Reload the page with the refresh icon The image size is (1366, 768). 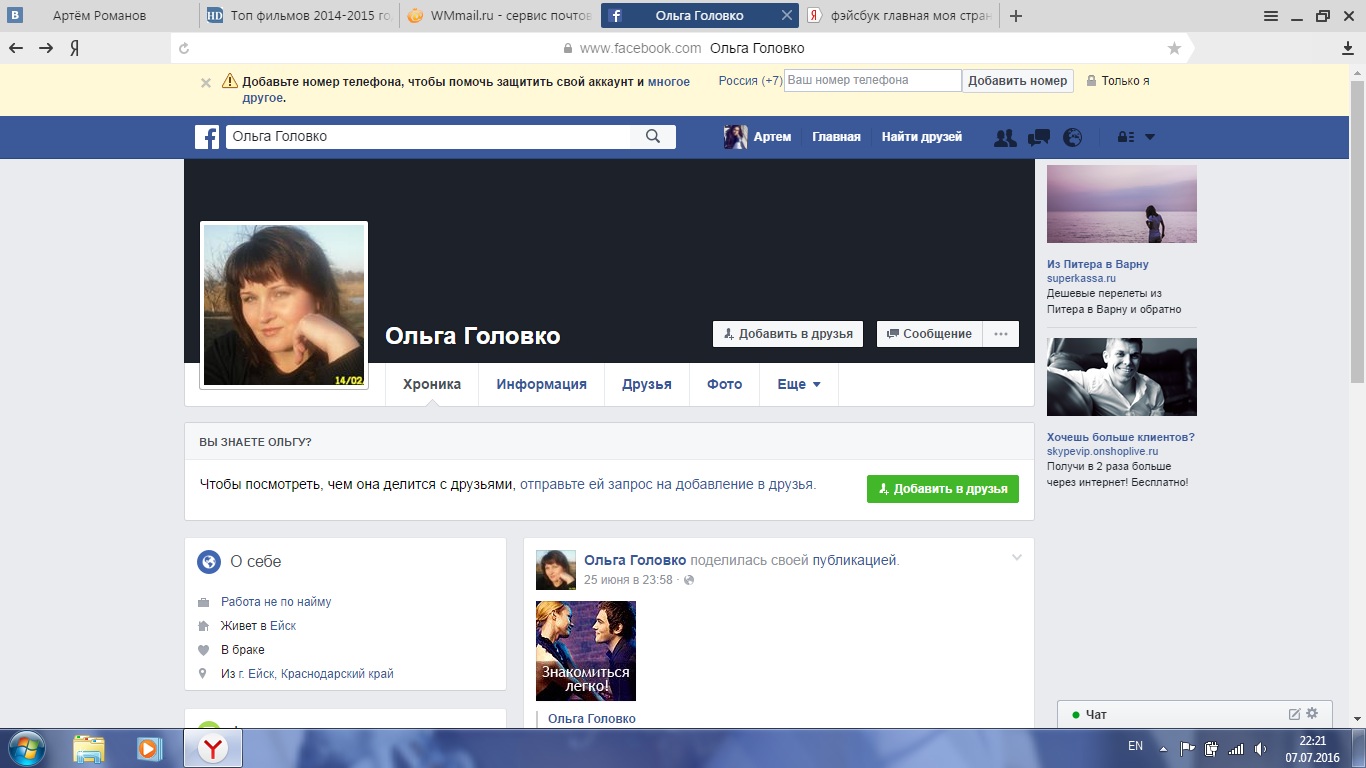coord(184,48)
